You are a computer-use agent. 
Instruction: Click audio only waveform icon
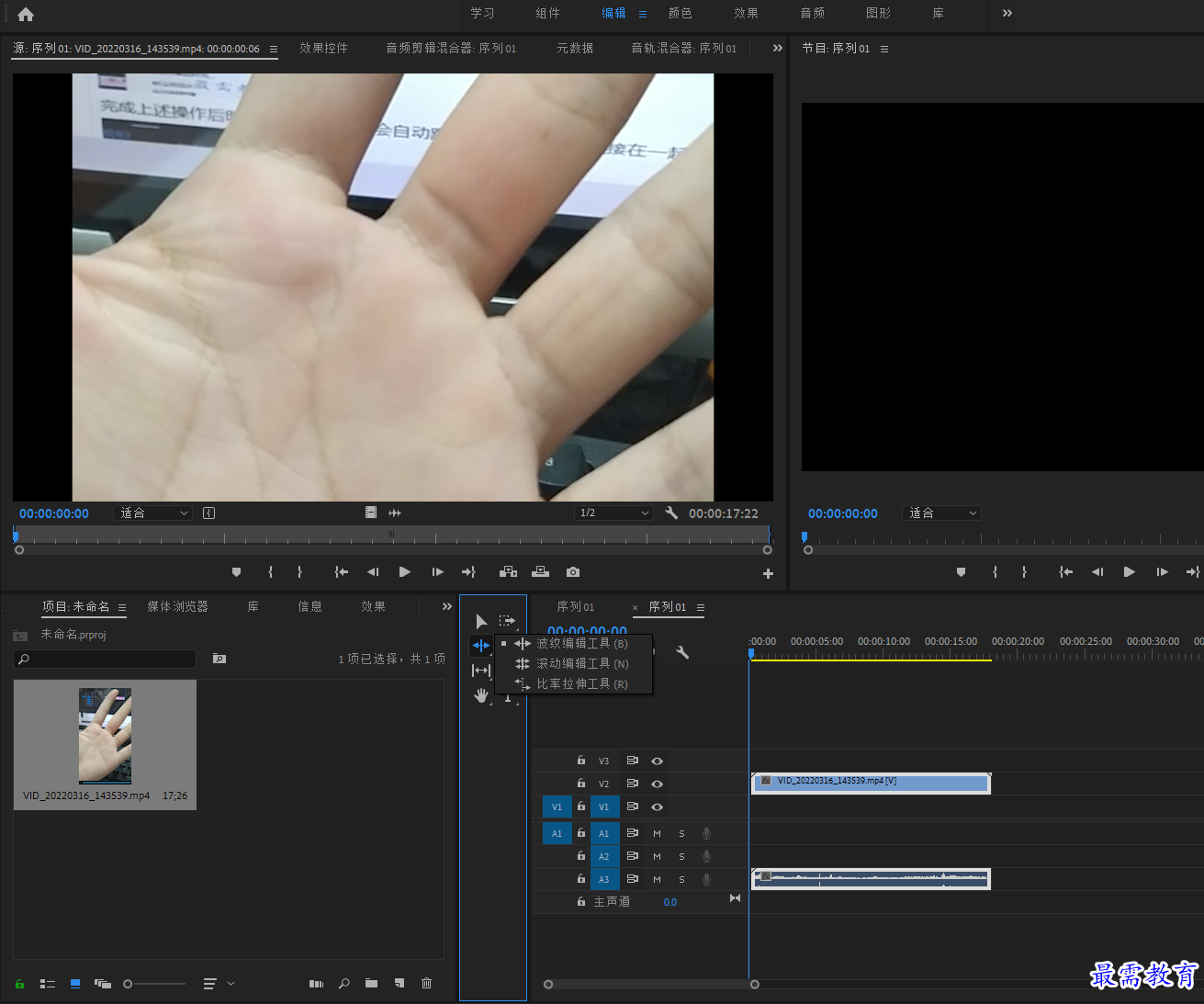coord(395,513)
